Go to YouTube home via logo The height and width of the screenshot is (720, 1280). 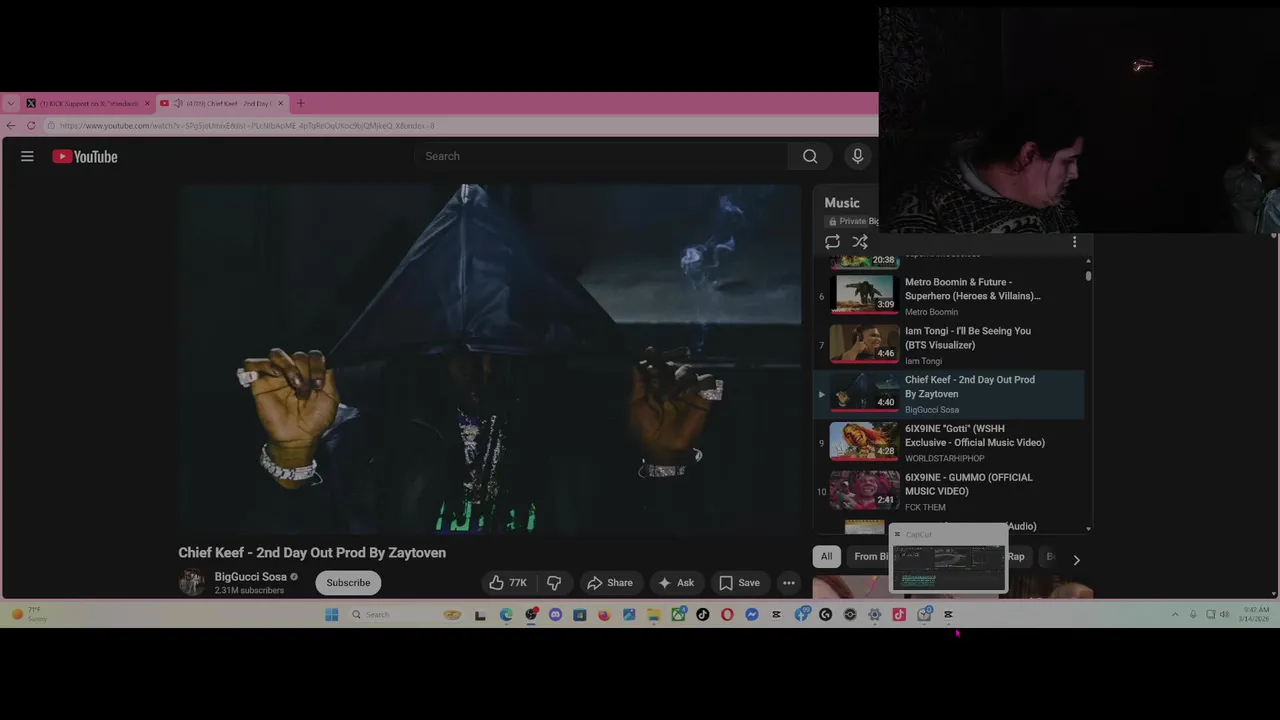[x=85, y=156]
